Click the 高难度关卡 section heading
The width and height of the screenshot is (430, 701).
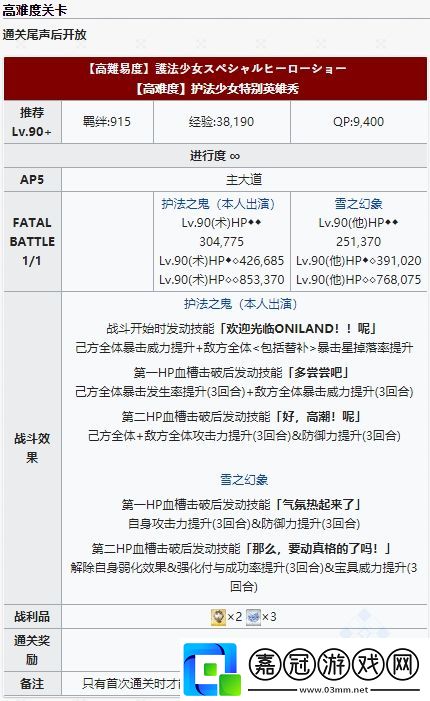point(34,9)
